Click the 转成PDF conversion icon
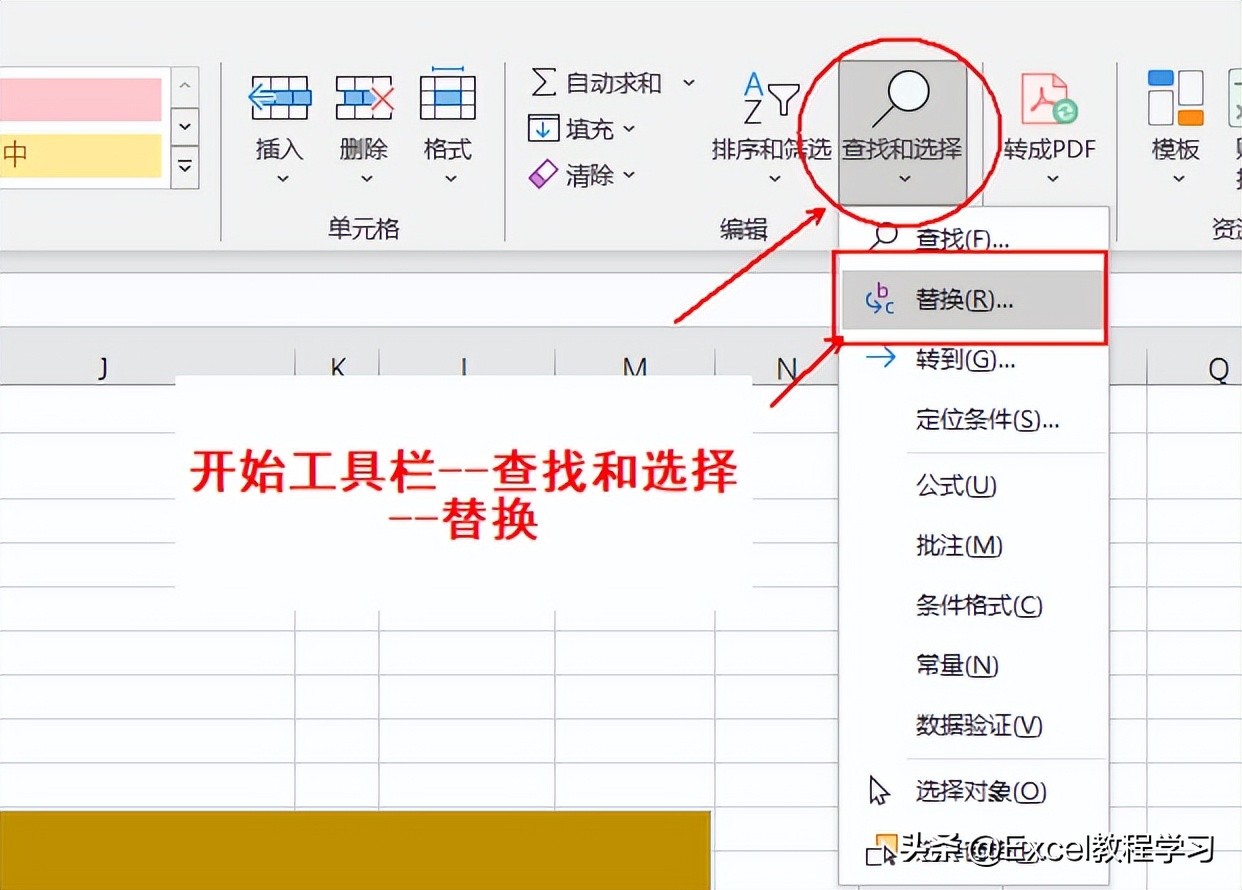The height and width of the screenshot is (890, 1242). point(1046,95)
